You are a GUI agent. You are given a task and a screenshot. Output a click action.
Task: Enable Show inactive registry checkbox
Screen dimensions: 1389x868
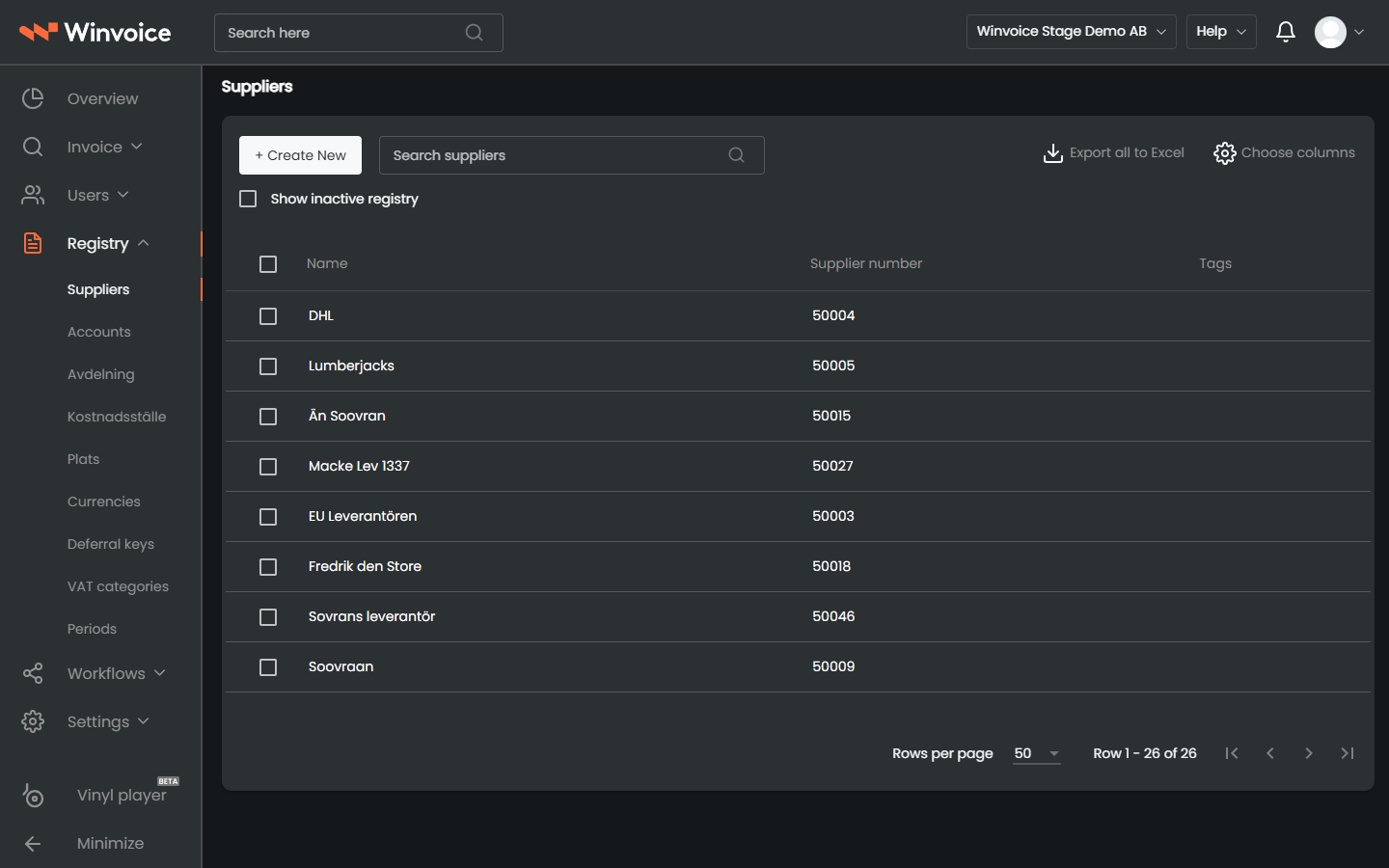coord(248,199)
